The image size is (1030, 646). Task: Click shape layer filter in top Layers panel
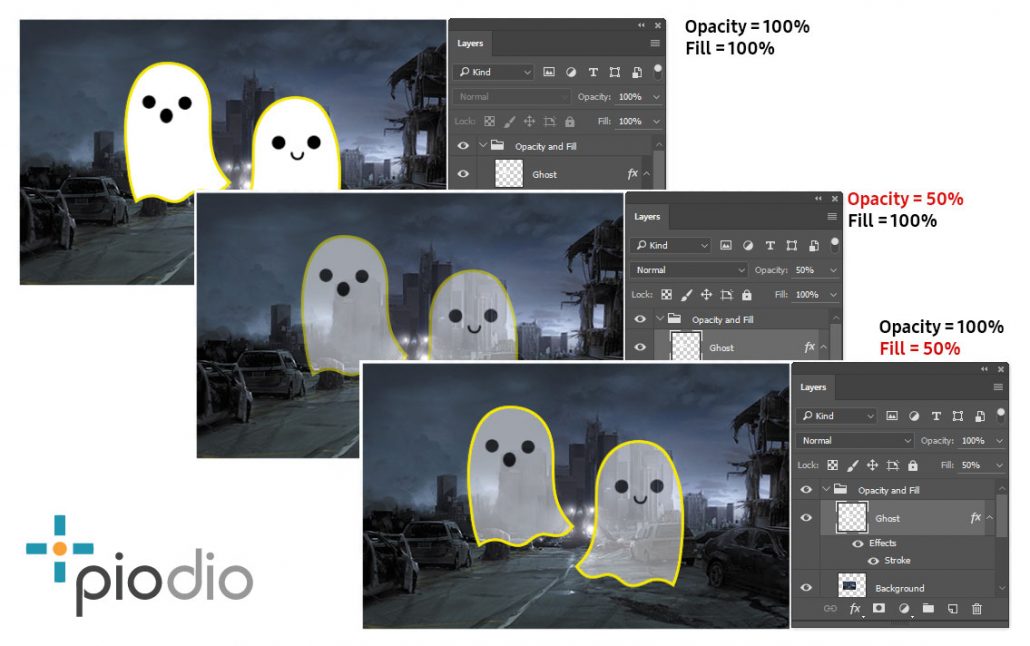(615, 72)
